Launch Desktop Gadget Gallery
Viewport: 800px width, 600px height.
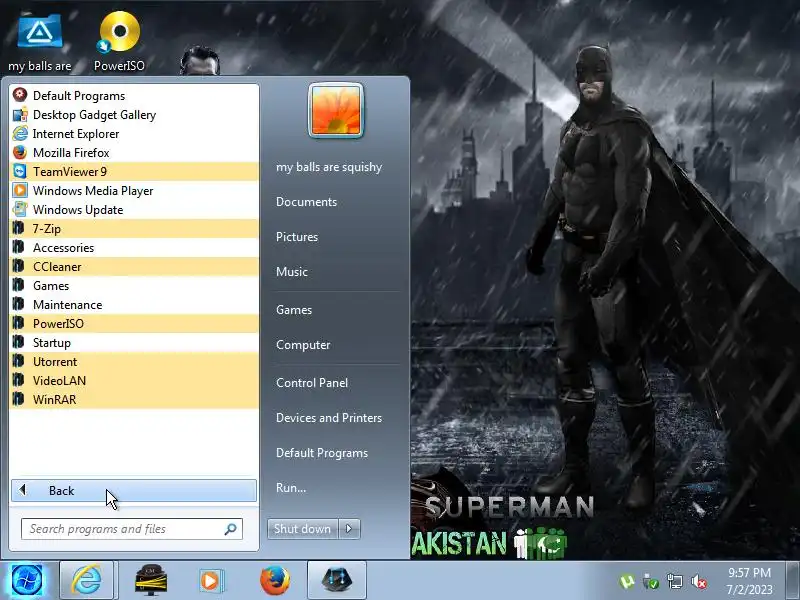(134, 115)
